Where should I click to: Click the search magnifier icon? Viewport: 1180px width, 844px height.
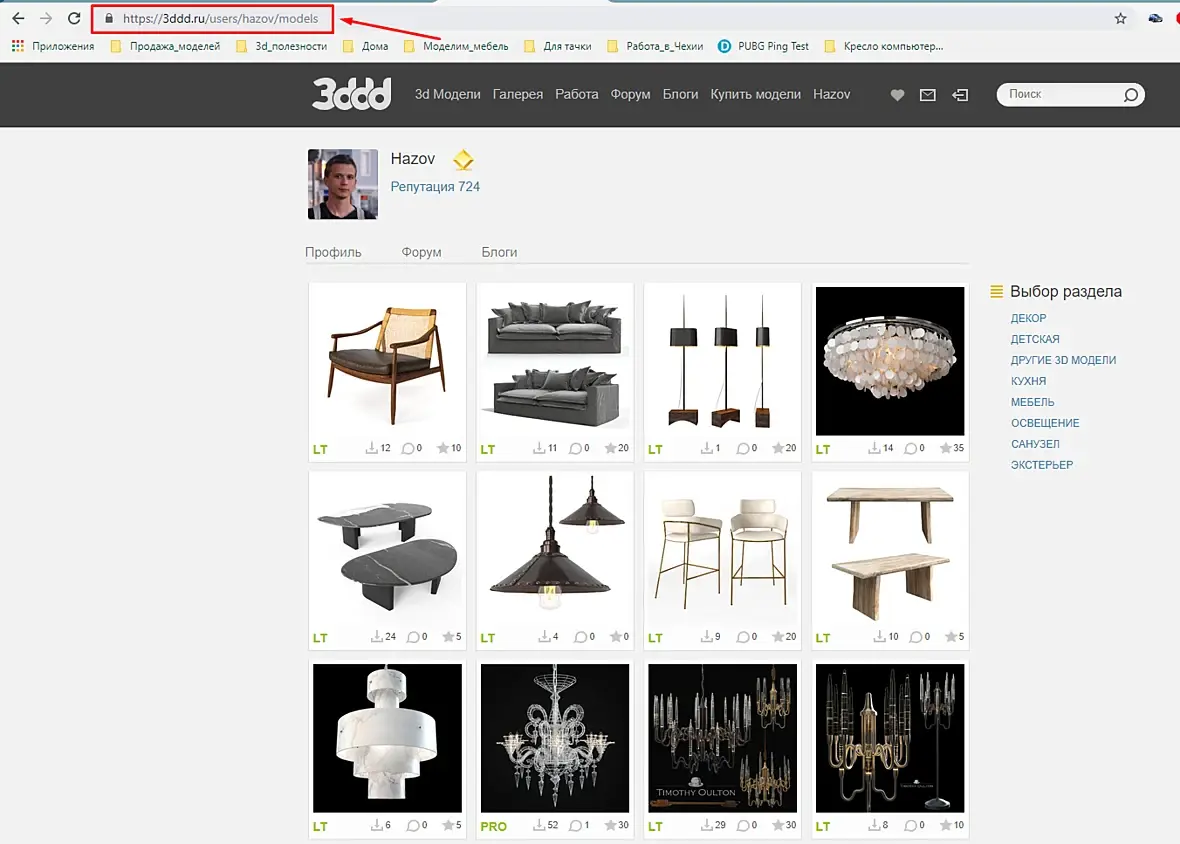(x=1130, y=95)
